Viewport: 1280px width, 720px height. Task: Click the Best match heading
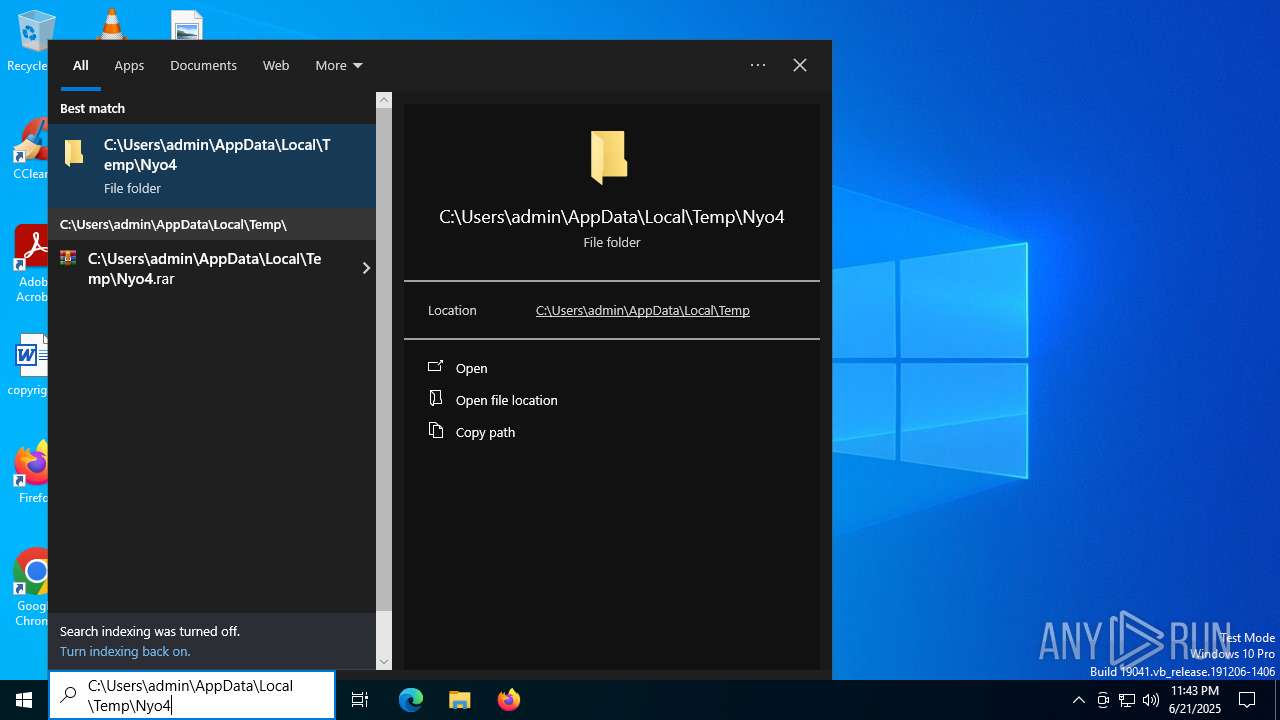point(92,108)
